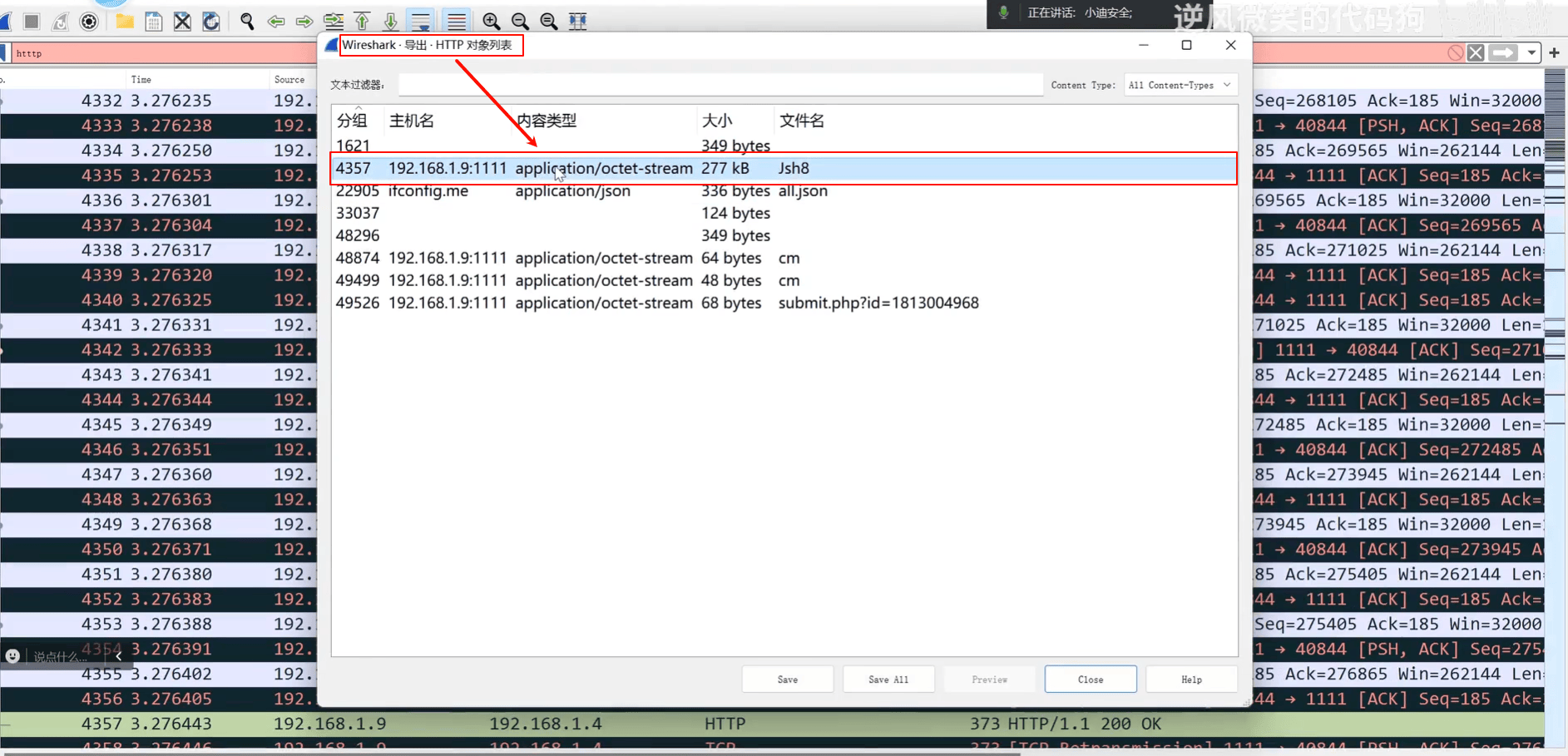
Task: Select the Jsh8 object row
Action: (x=784, y=168)
